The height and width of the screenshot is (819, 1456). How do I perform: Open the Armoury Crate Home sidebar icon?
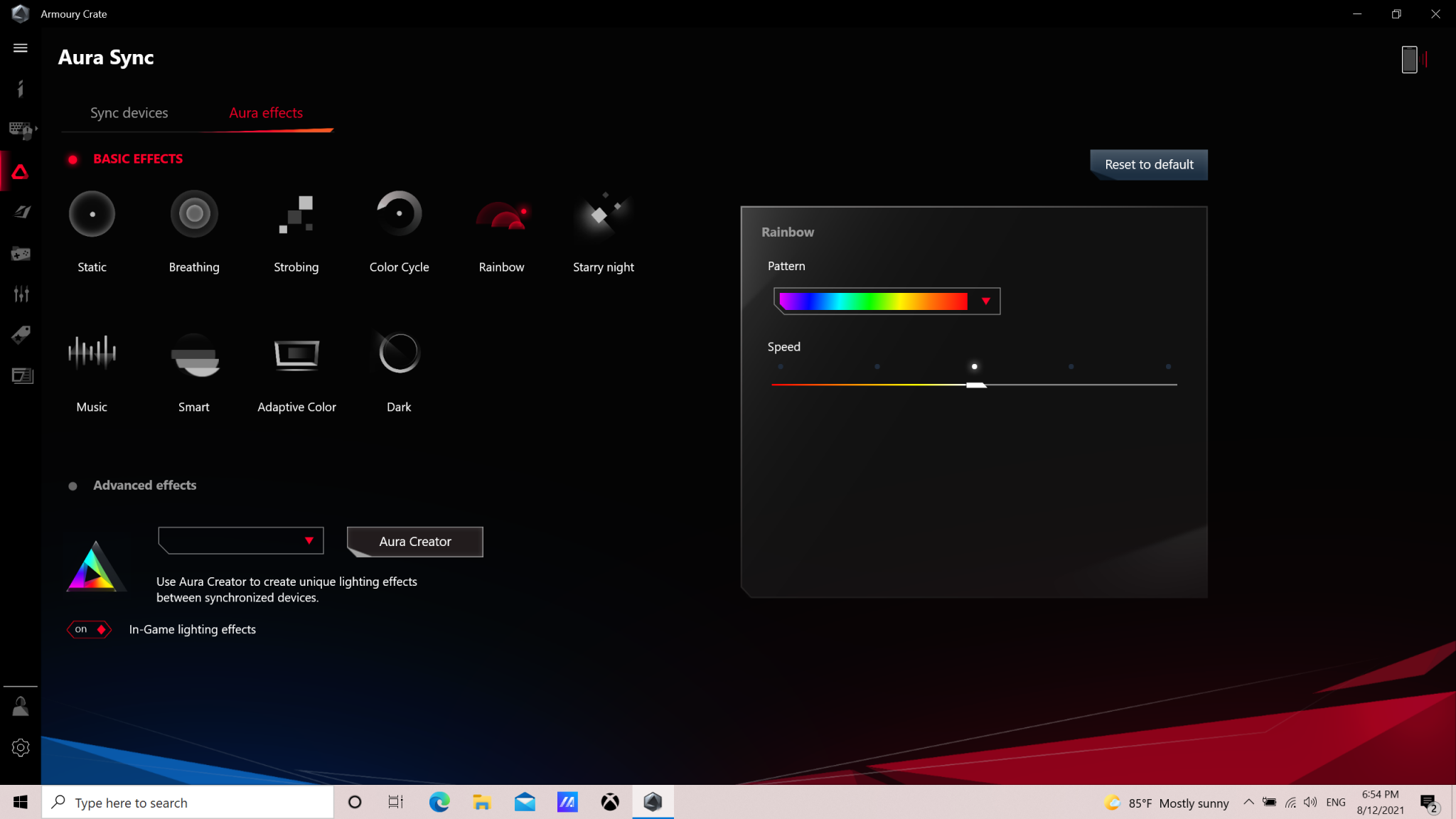tap(21, 89)
